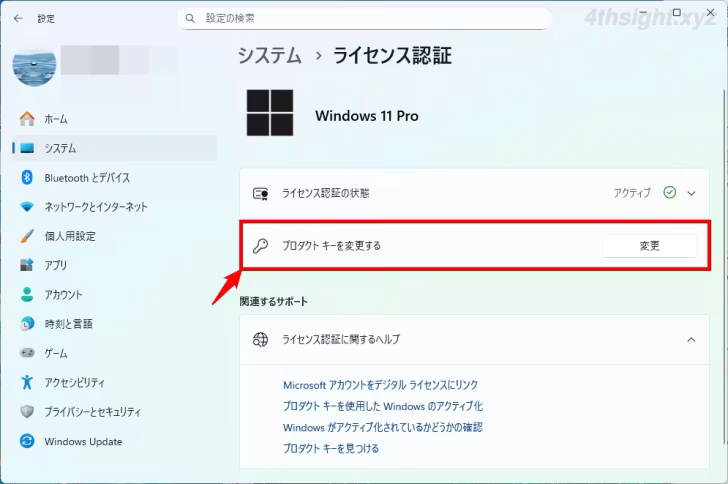Viewport: 728px width, 484px height.
Task: Open アカウント settings page
Action: (114, 294)
